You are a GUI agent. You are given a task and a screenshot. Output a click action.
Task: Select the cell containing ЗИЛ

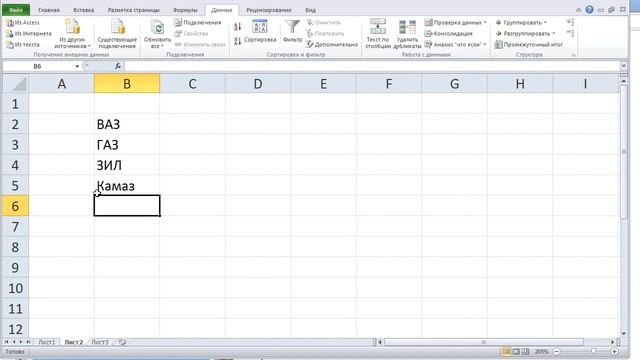127,165
